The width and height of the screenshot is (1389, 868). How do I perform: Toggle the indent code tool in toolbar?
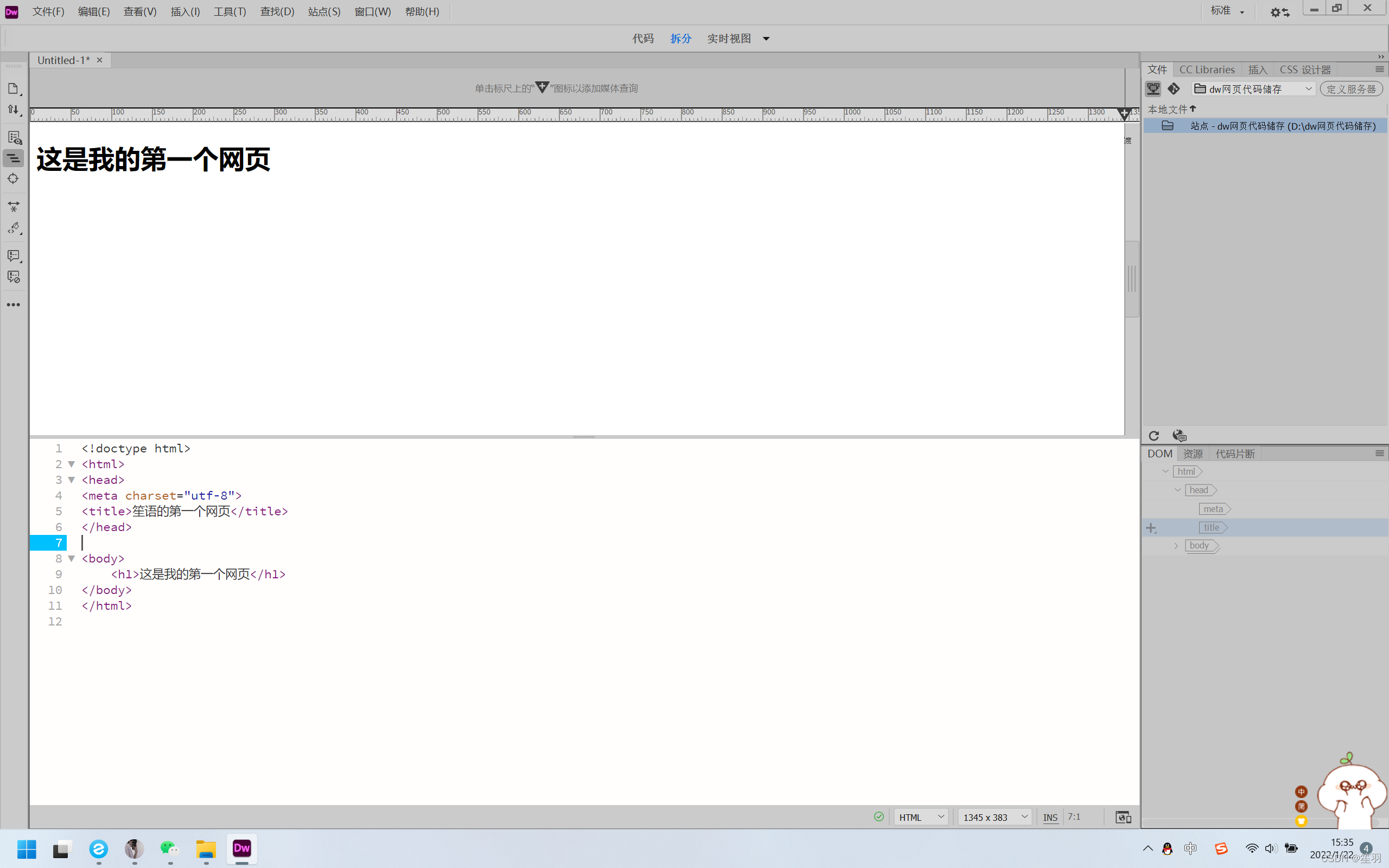(x=13, y=158)
